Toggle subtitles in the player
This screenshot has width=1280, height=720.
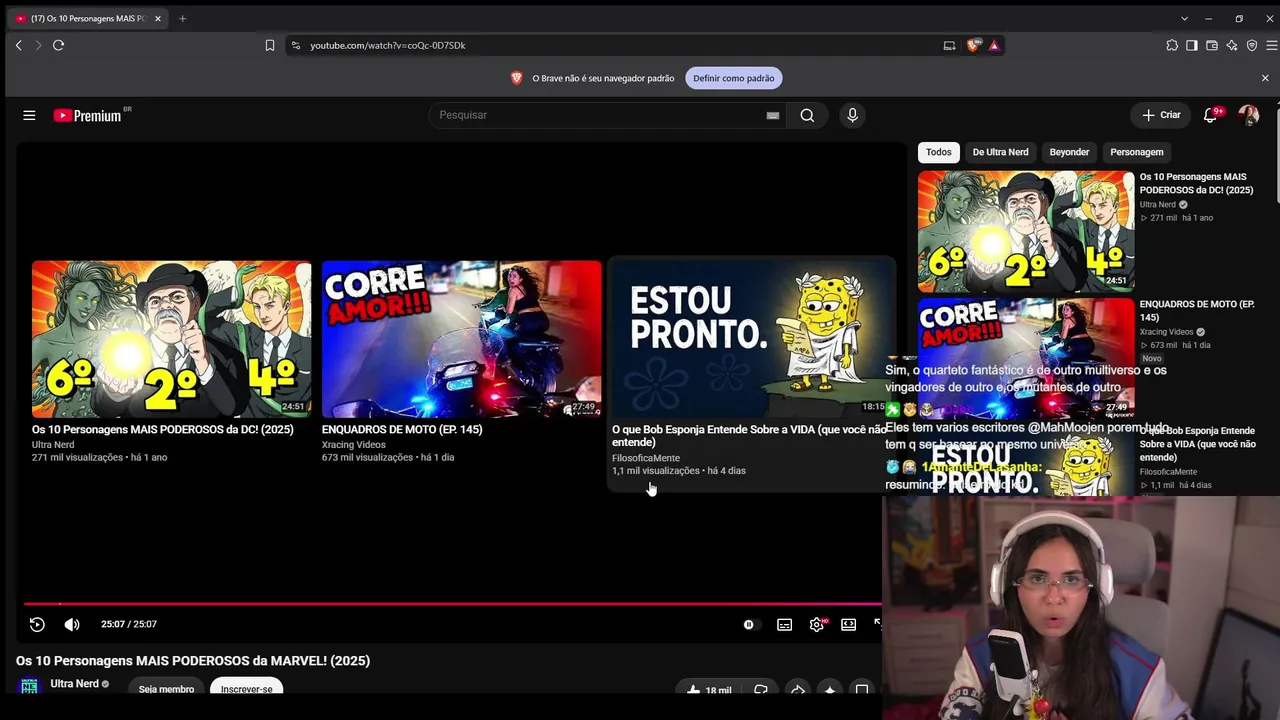(x=785, y=624)
